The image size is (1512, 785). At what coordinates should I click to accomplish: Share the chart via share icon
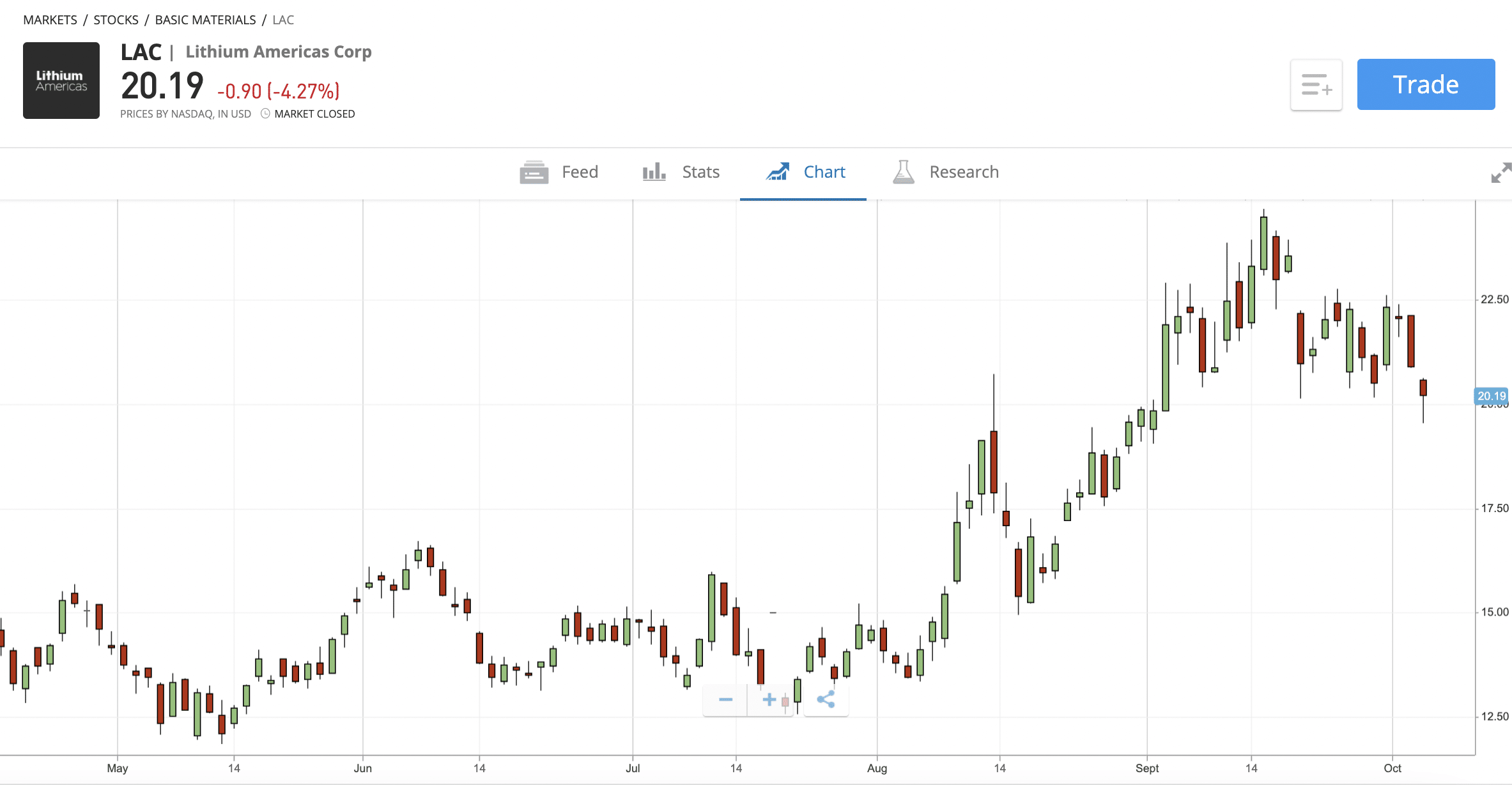(826, 699)
